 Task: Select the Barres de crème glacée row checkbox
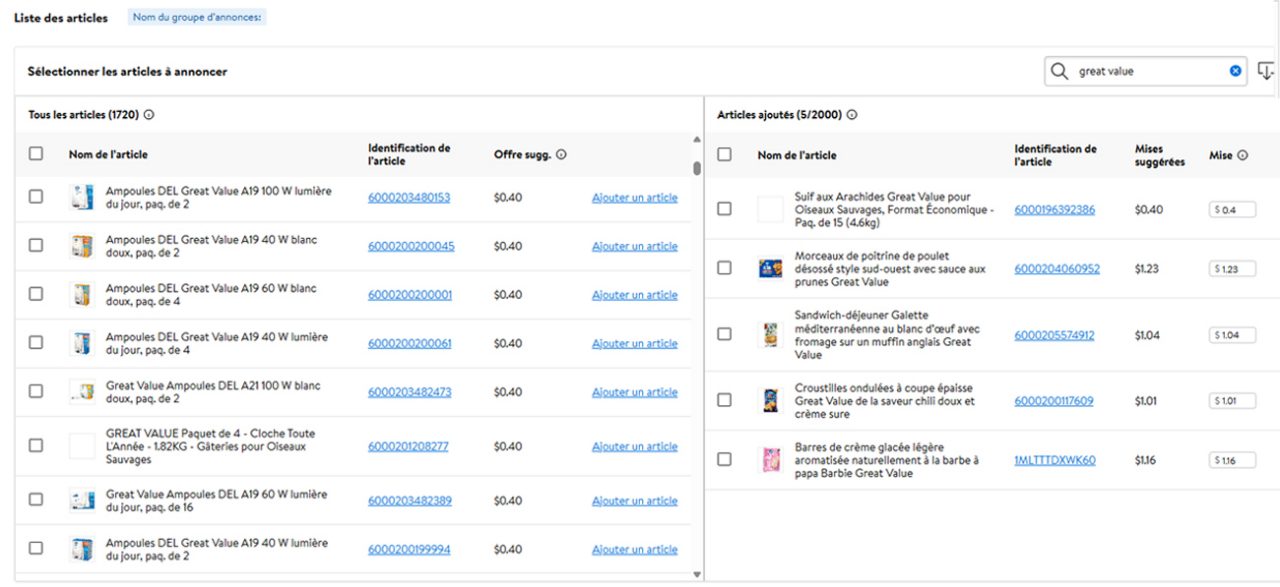[725, 460]
